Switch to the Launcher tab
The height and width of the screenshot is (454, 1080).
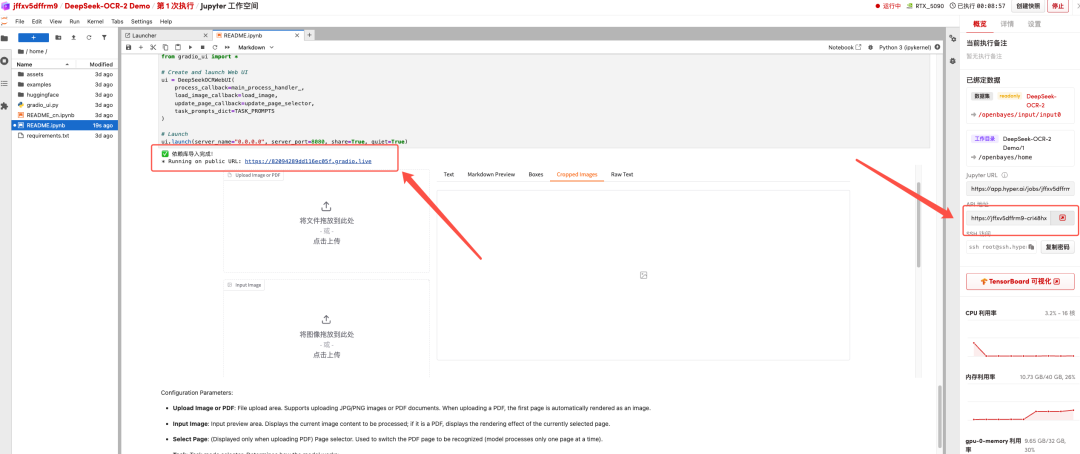pyautogui.click(x=166, y=35)
